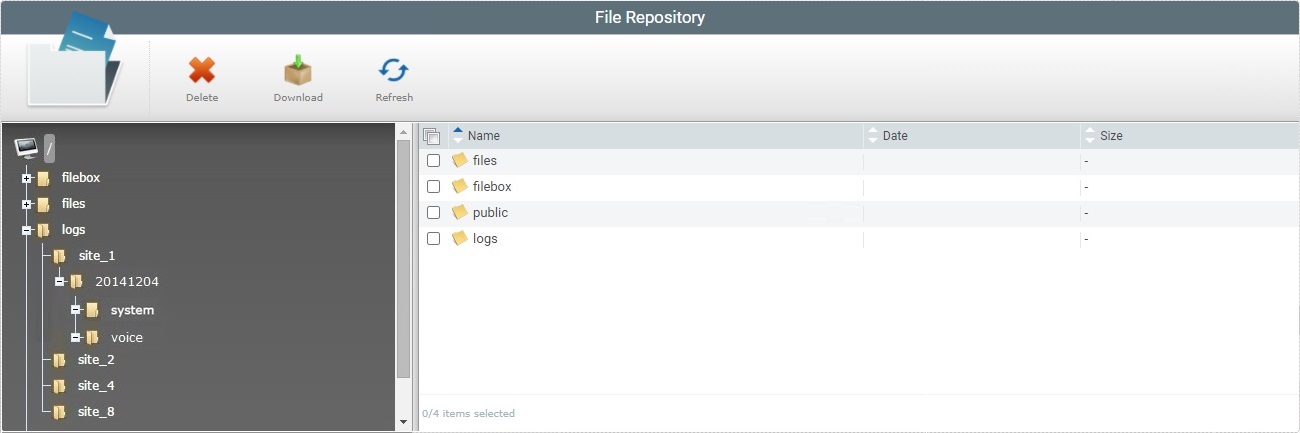Check the box for public folder
The image size is (1300, 433).
tap(433, 212)
